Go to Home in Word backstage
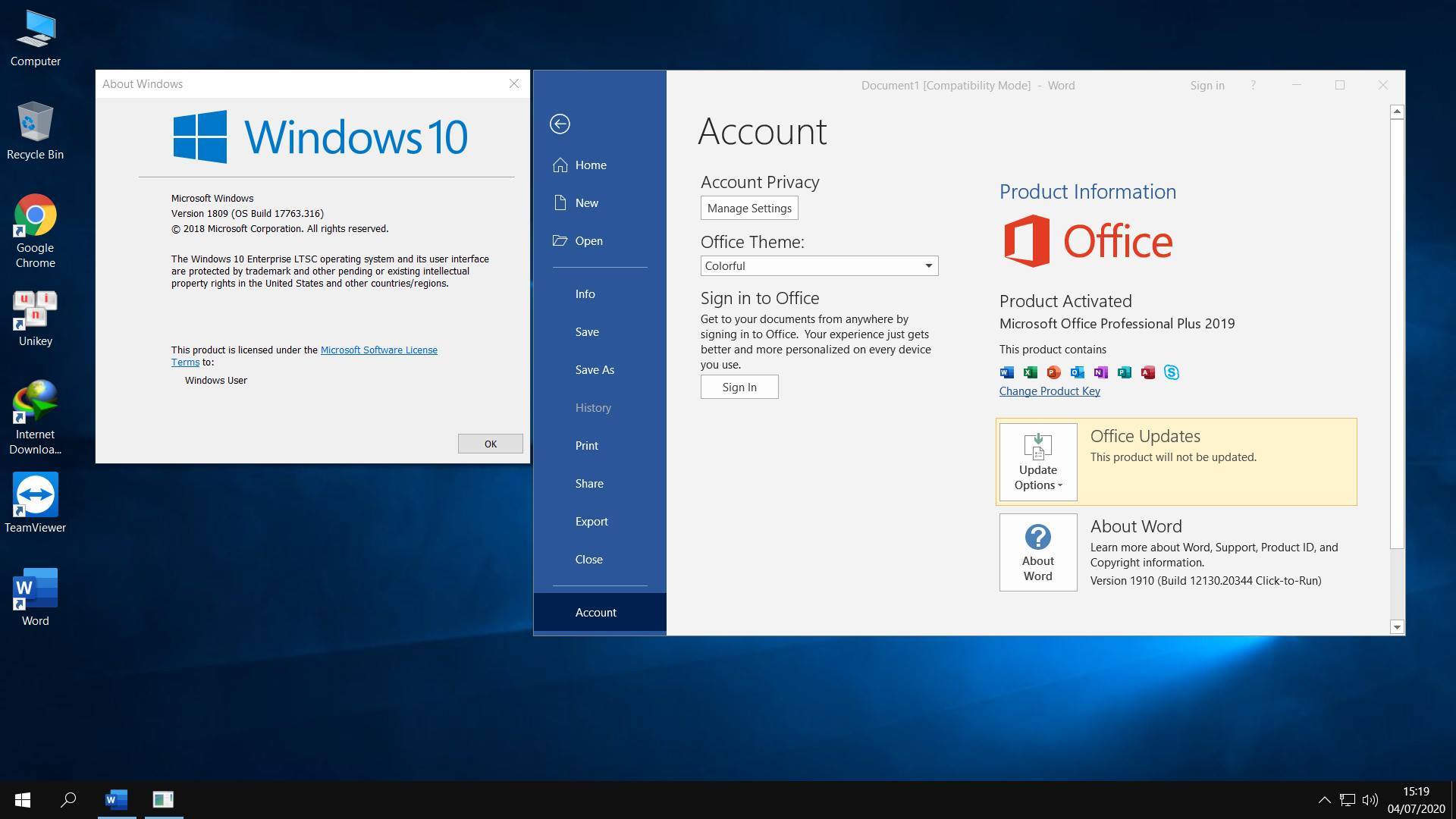The image size is (1456, 819). pyautogui.click(x=599, y=165)
